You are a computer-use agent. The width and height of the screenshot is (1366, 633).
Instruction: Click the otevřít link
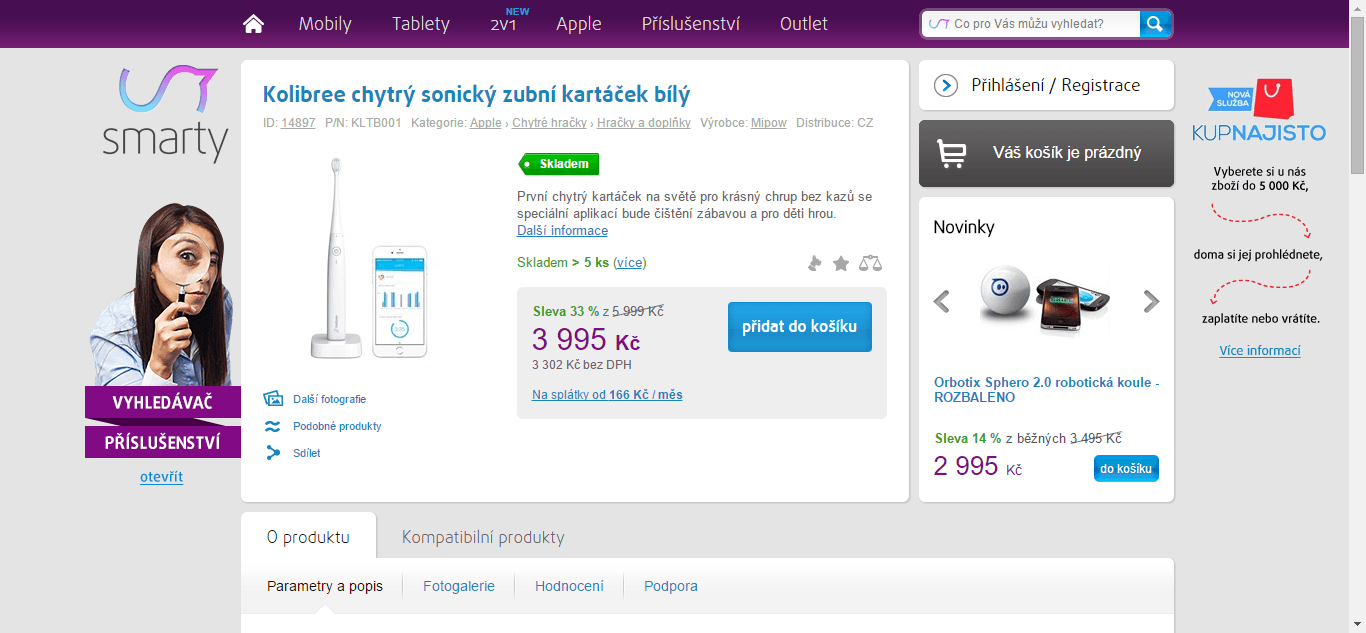(x=161, y=477)
